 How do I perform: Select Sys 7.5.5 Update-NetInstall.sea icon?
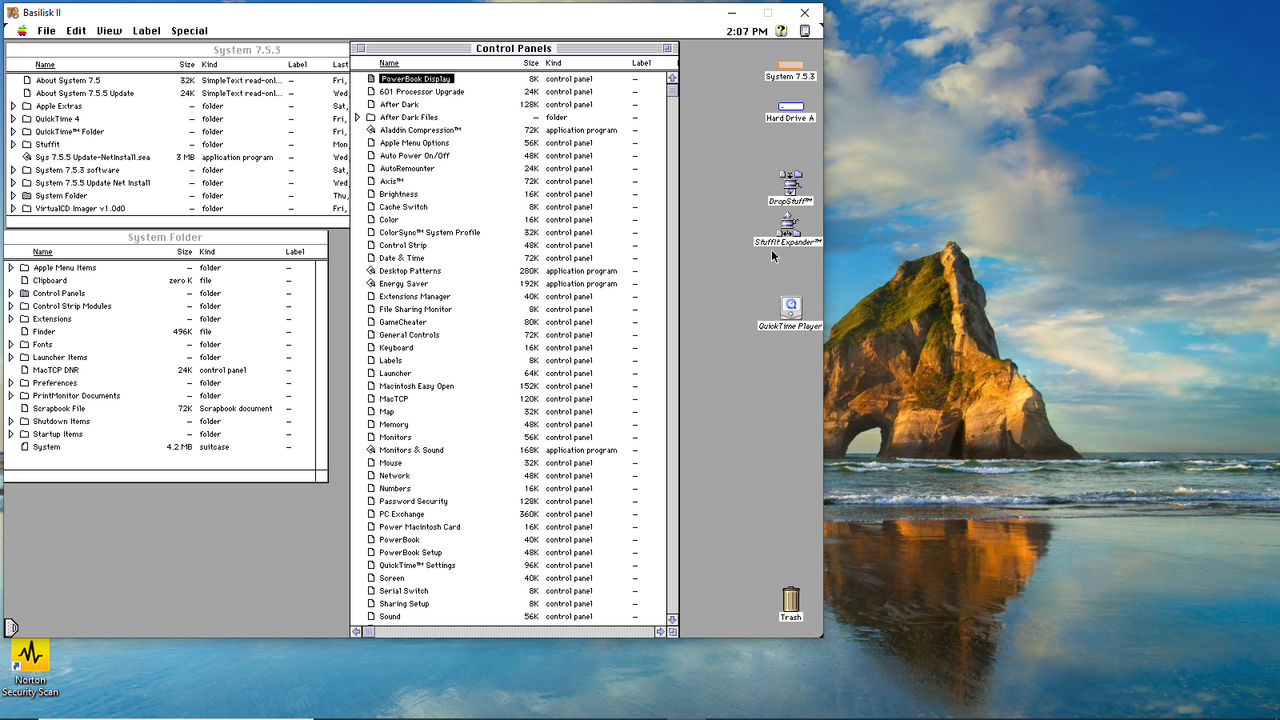point(27,157)
